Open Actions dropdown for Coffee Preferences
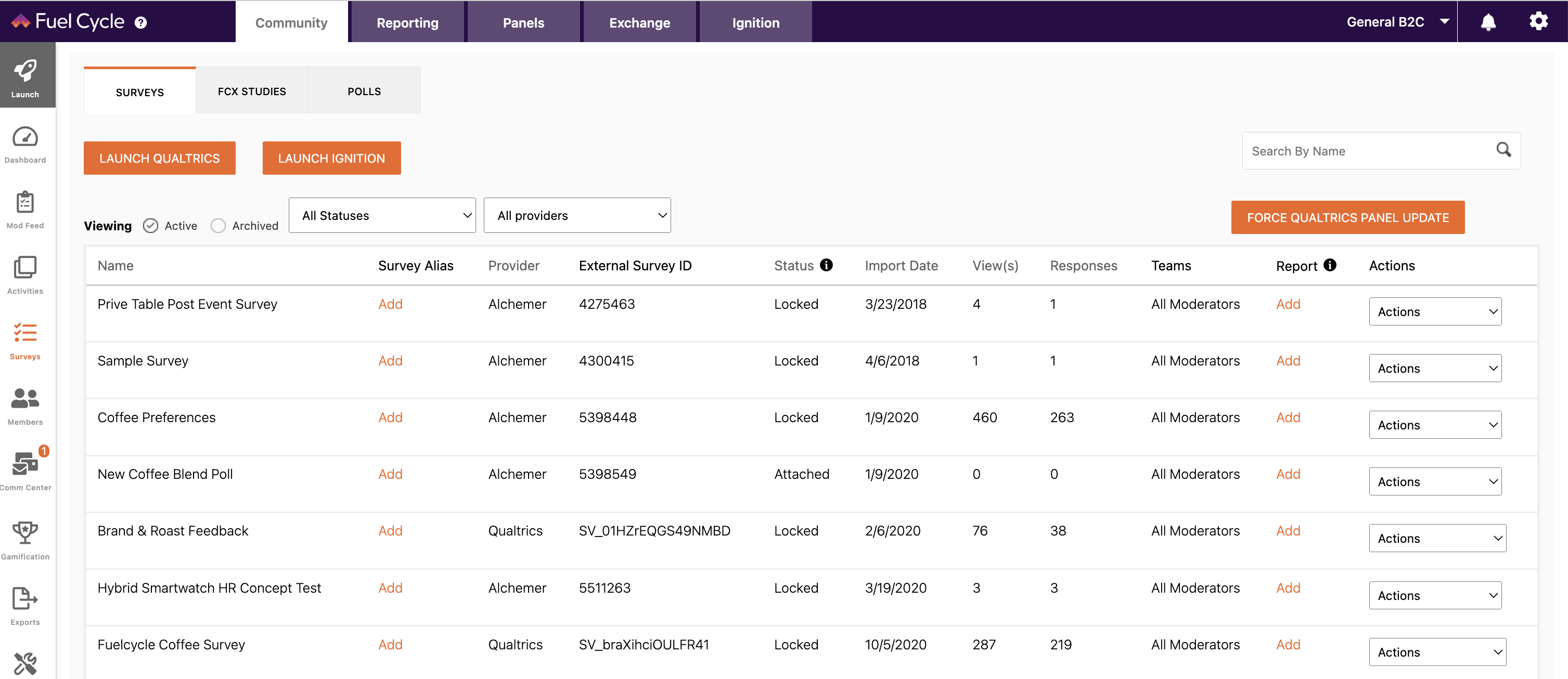The width and height of the screenshot is (1568, 679). pyautogui.click(x=1435, y=425)
